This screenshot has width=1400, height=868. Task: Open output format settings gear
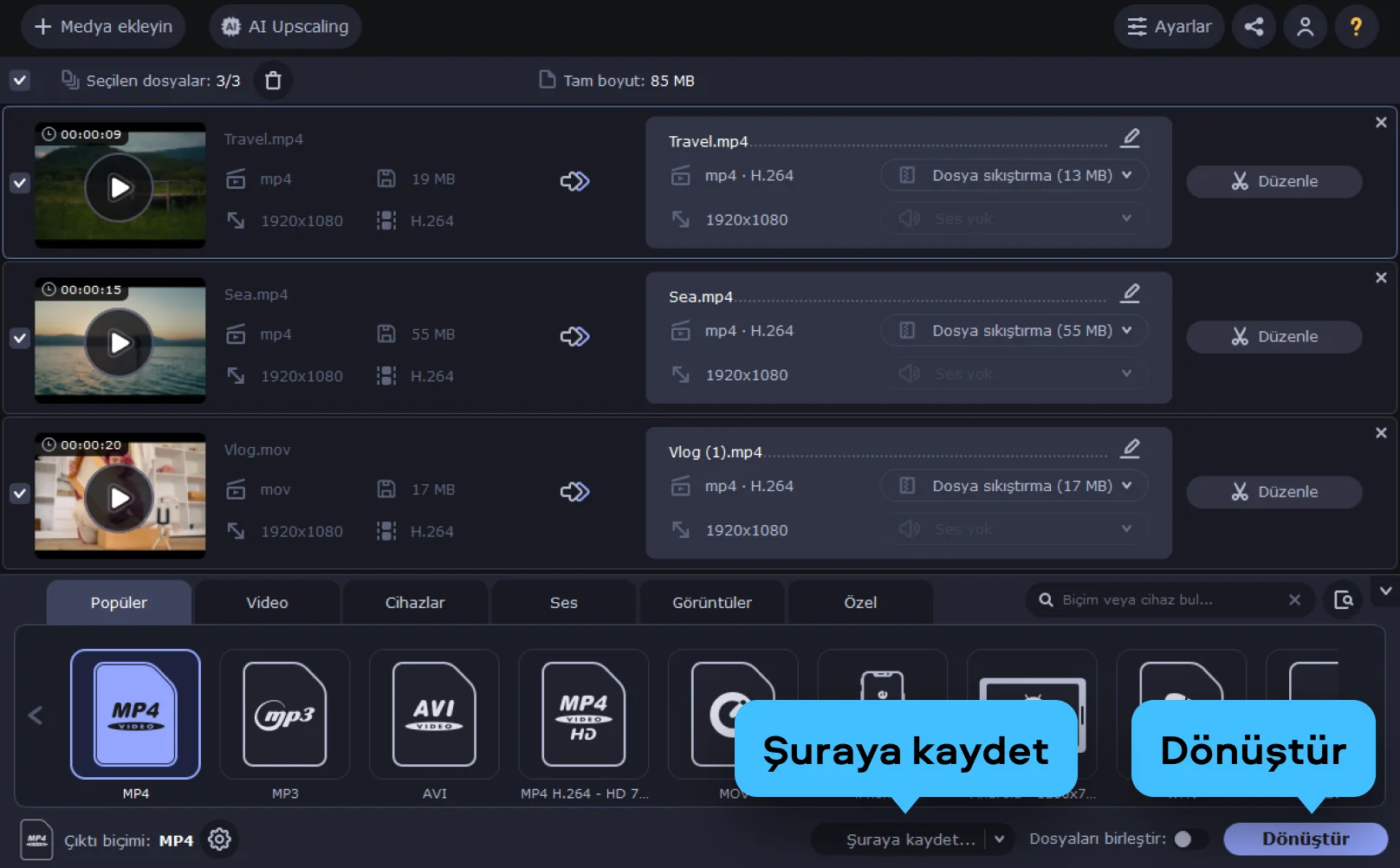coord(219,839)
